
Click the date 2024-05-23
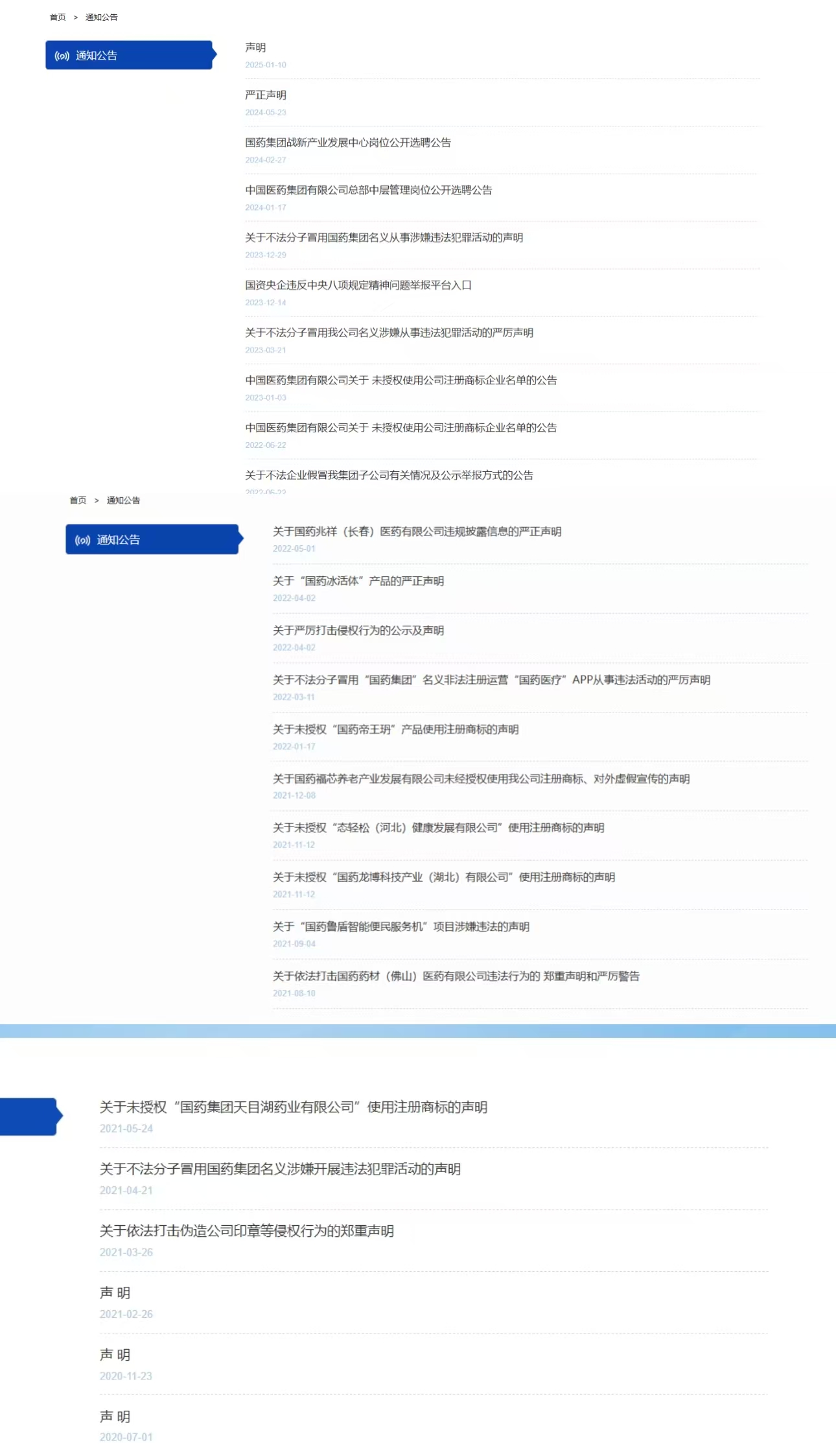266,113
